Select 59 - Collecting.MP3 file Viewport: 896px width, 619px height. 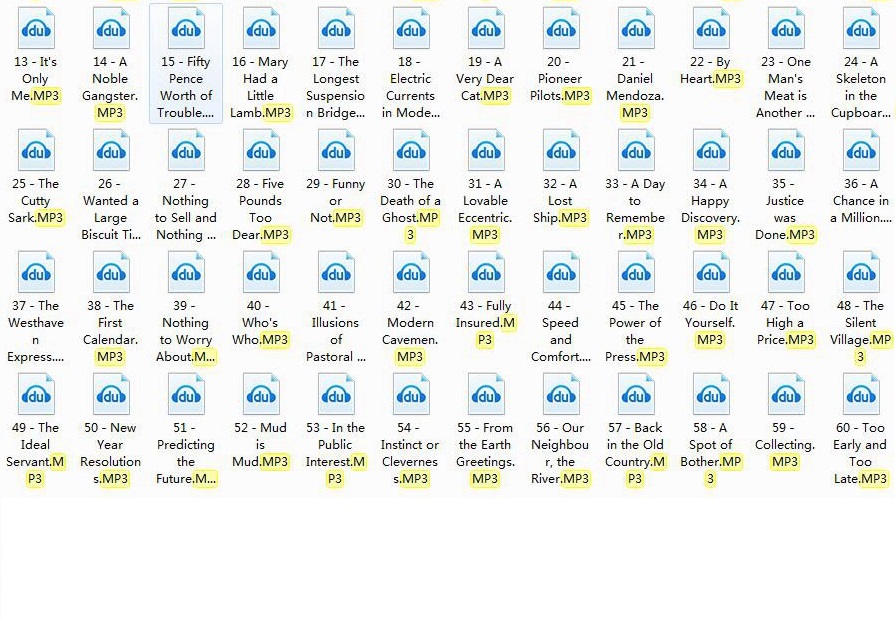[785, 395]
